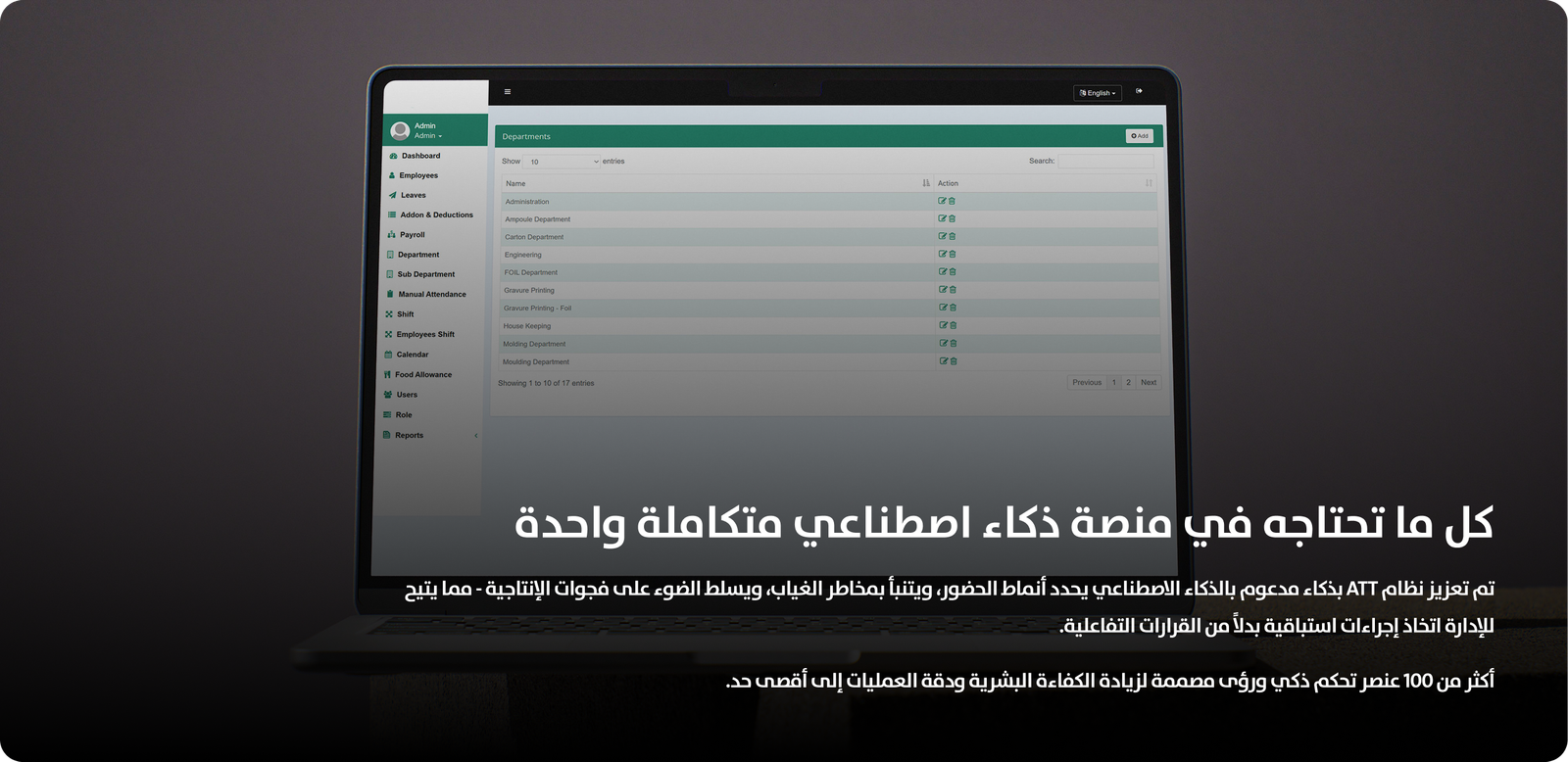Click the hamburger sidebar toggle icon

(507, 92)
